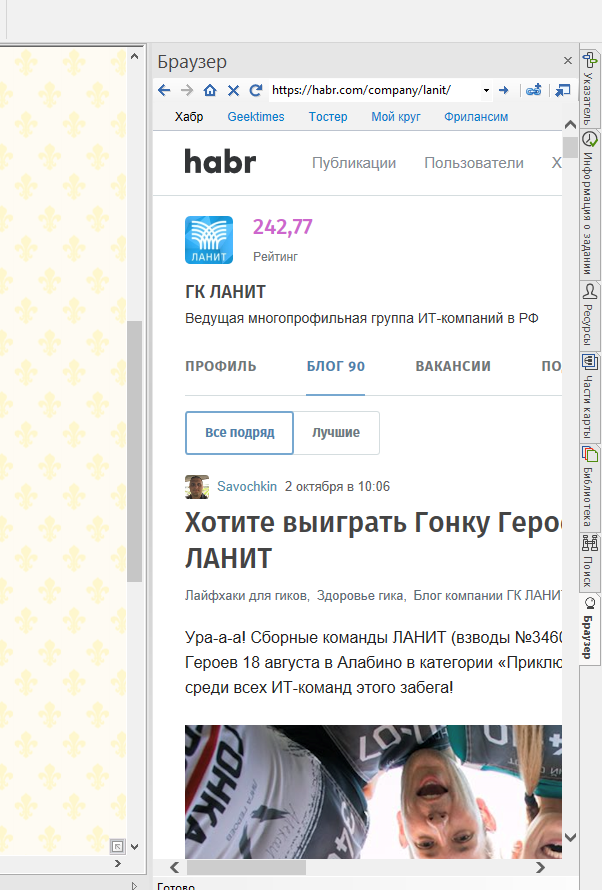602x890 pixels.
Task: Open the Ресурсы side panel tab
Action: click(x=590, y=314)
